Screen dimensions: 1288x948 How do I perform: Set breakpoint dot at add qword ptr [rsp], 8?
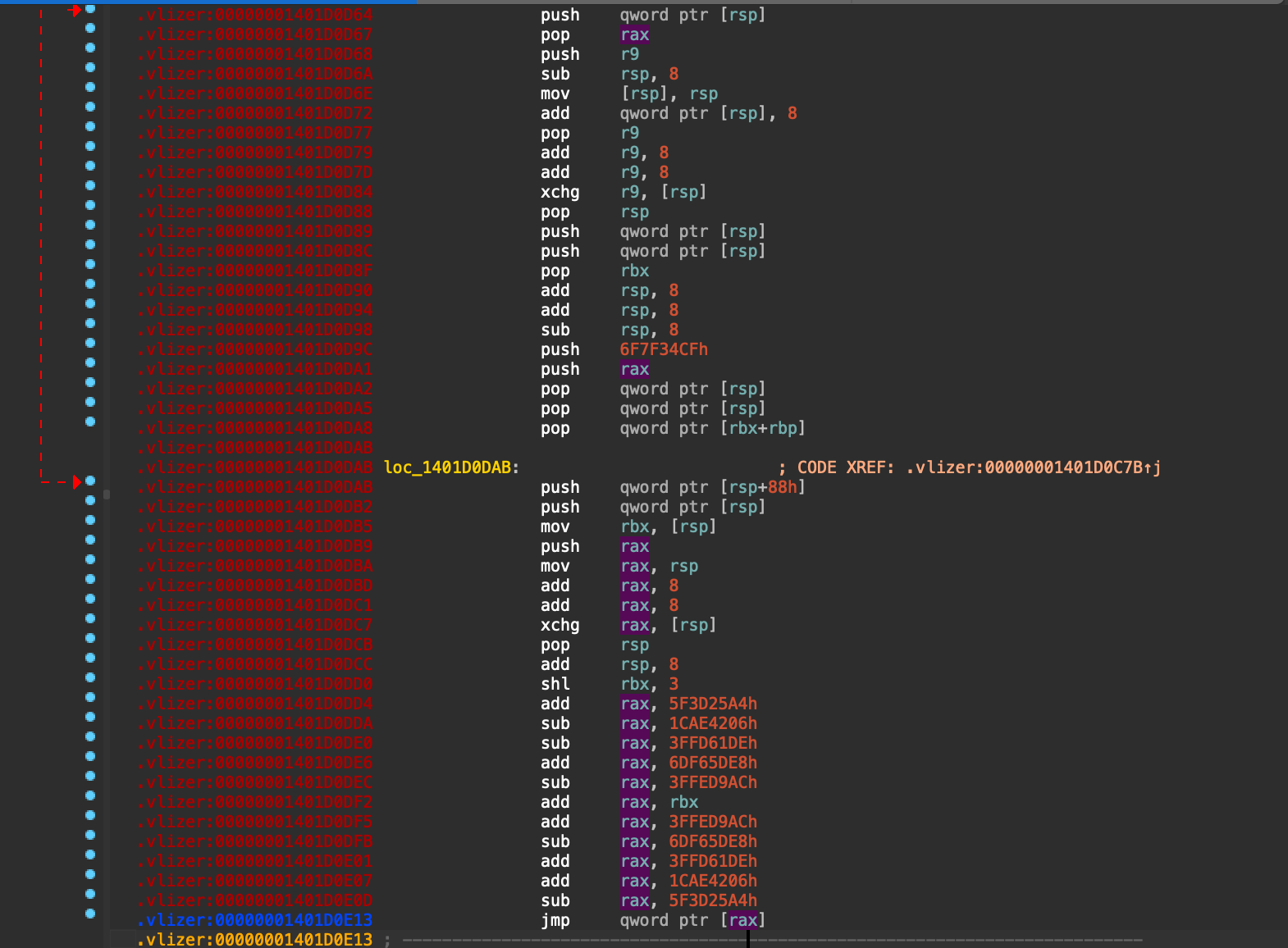point(90,107)
